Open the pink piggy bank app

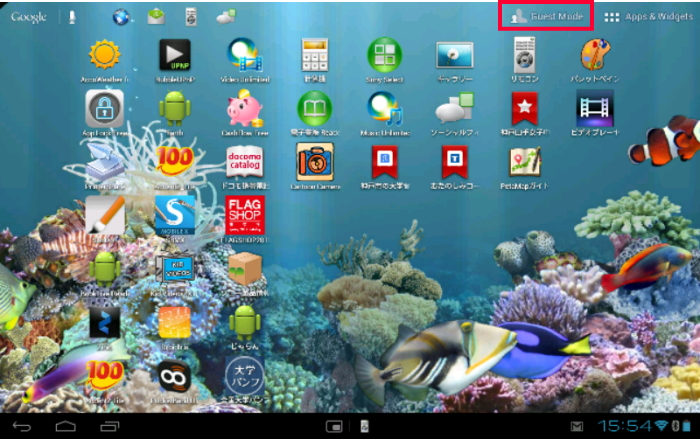coord(243,108)
